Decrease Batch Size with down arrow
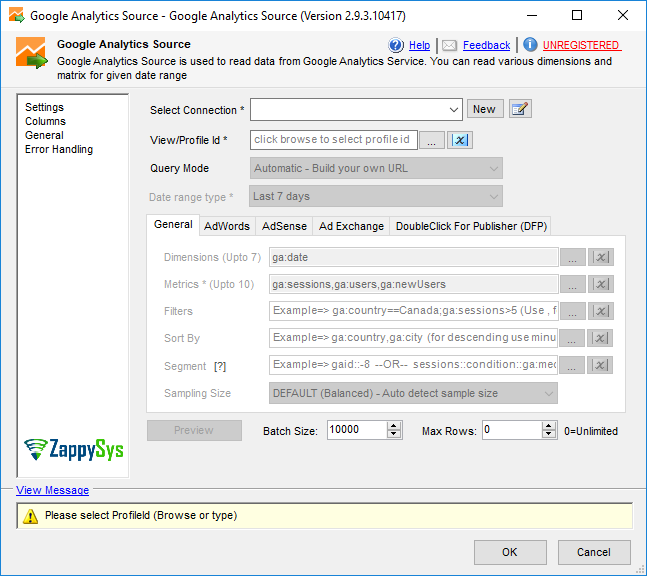Image resolution: width=647 pixels, height=576 pixels. click(394, 434)
